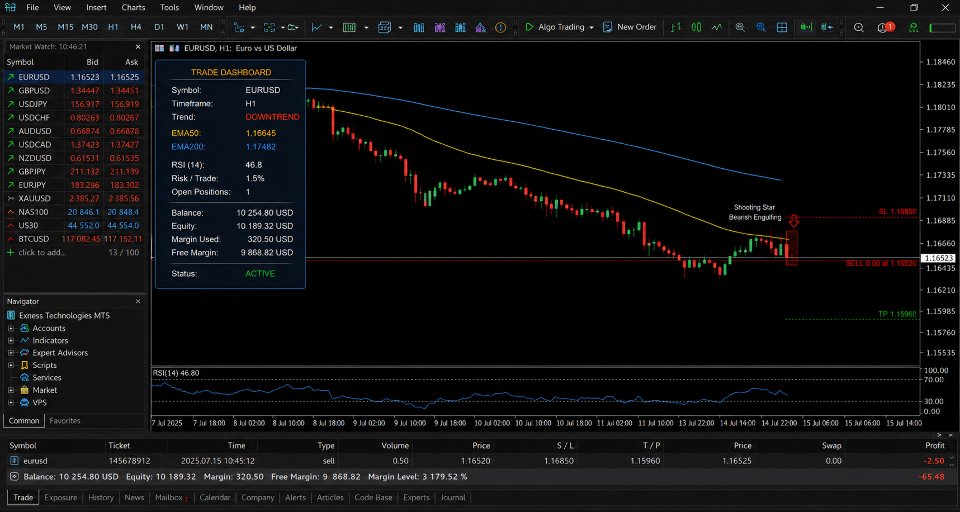Click 'click to add...' symbol field

click(42, 252)
